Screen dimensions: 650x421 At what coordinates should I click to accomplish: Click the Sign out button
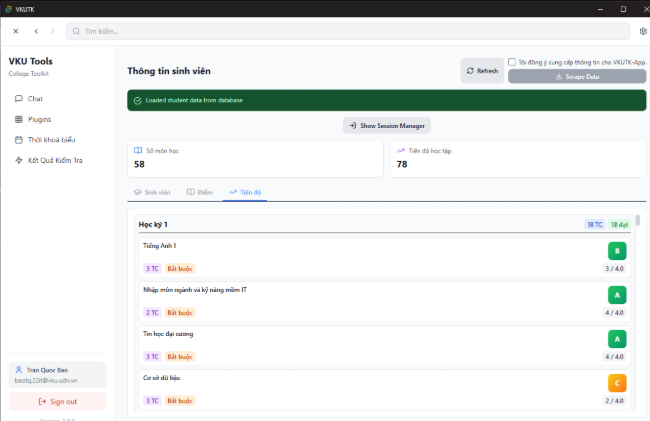tap(57, 402)
